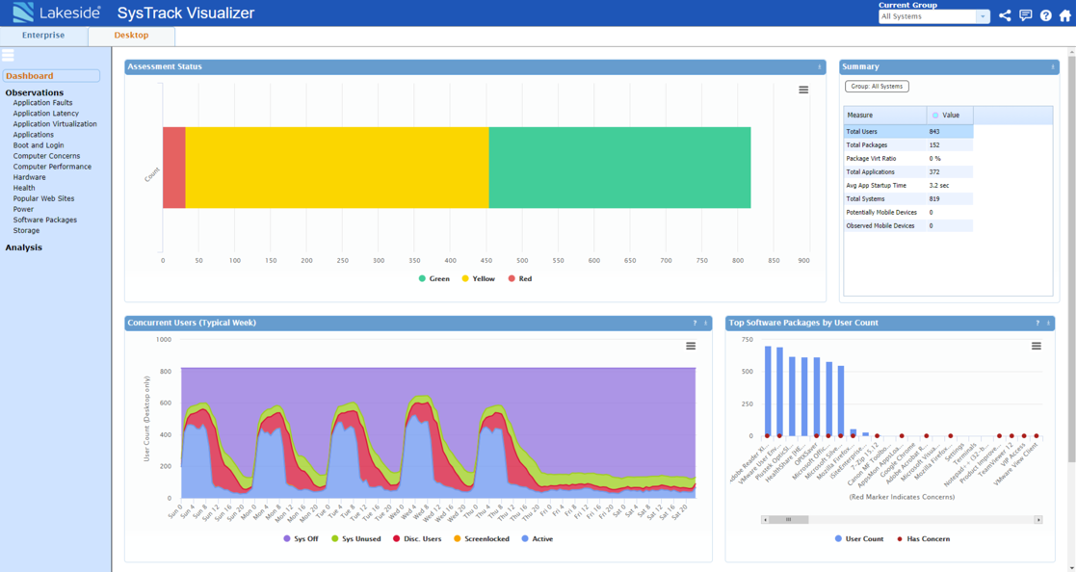Go home via the house icon
The width and height of the screenshot is (1076, 572).
click(x=1065, y=16)
